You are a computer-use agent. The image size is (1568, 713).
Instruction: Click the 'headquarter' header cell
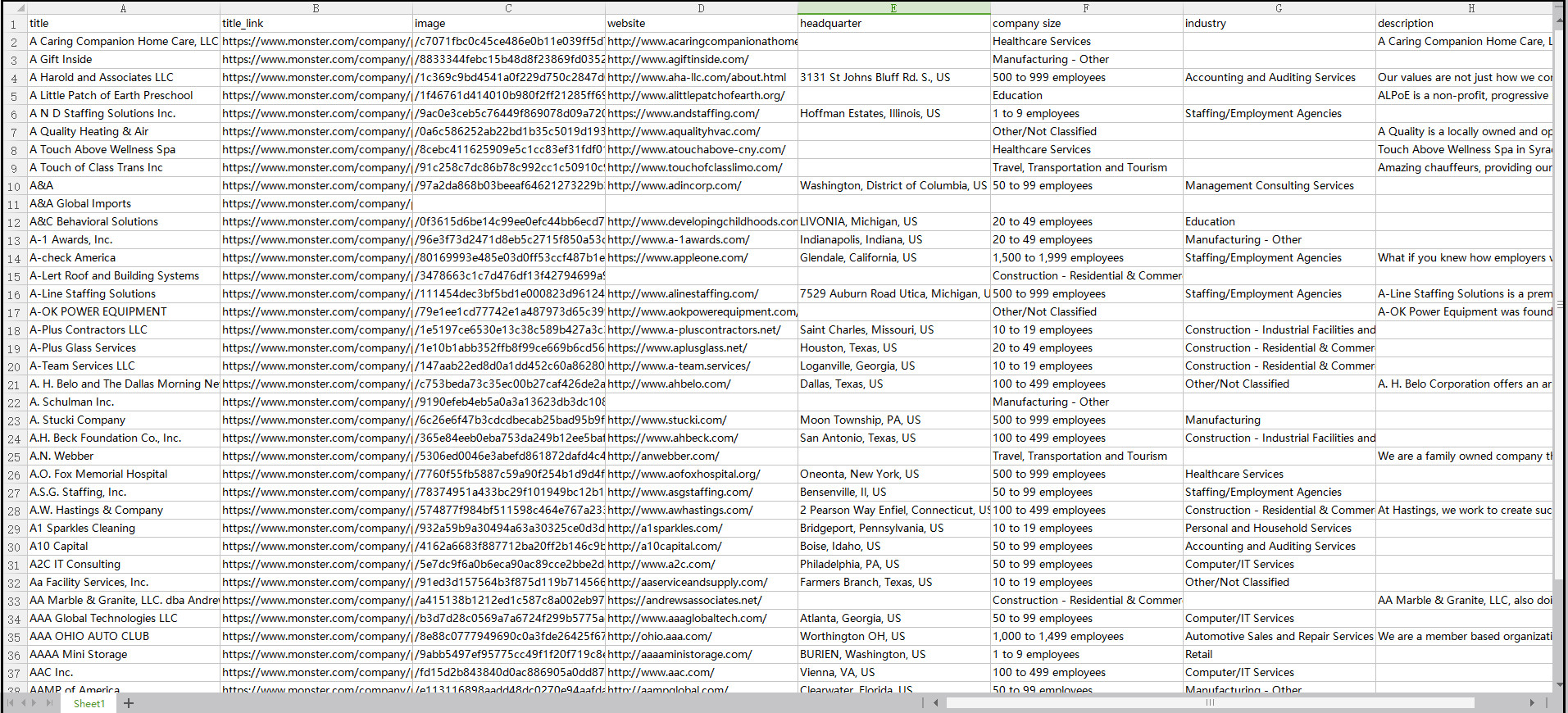point(893,24)
